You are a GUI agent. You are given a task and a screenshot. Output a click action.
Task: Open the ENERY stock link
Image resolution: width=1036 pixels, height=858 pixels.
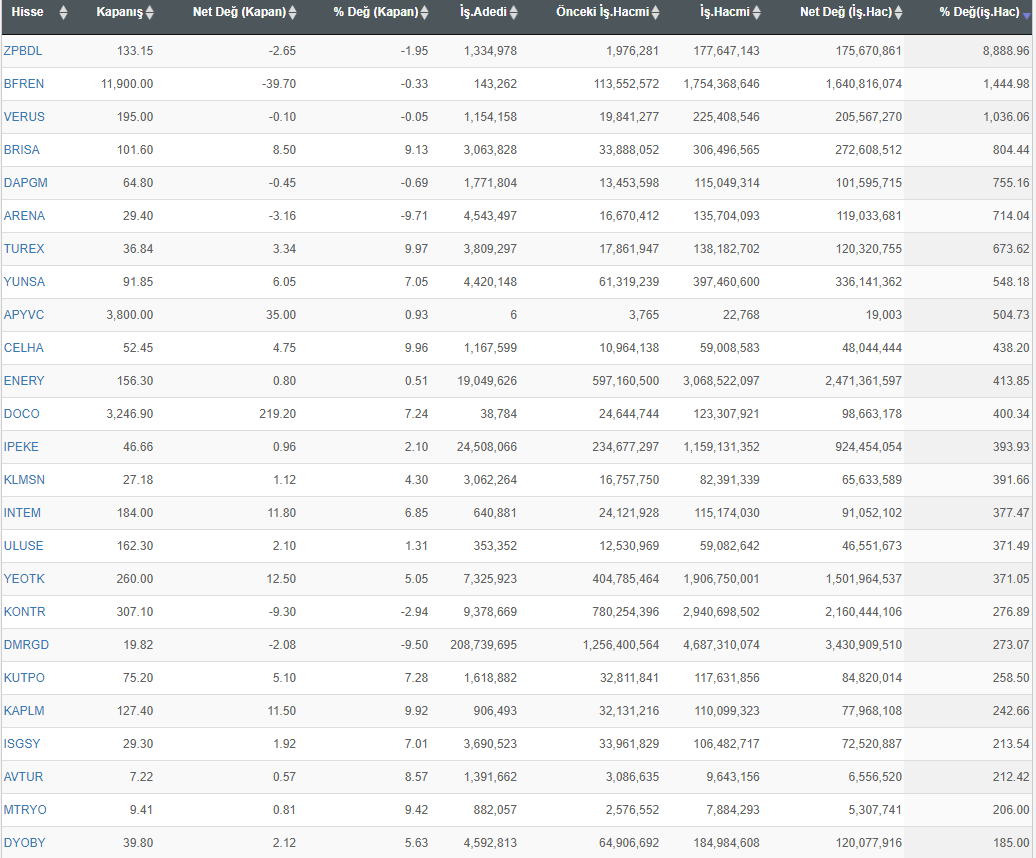pyautogui.click(x=24, y=381)
